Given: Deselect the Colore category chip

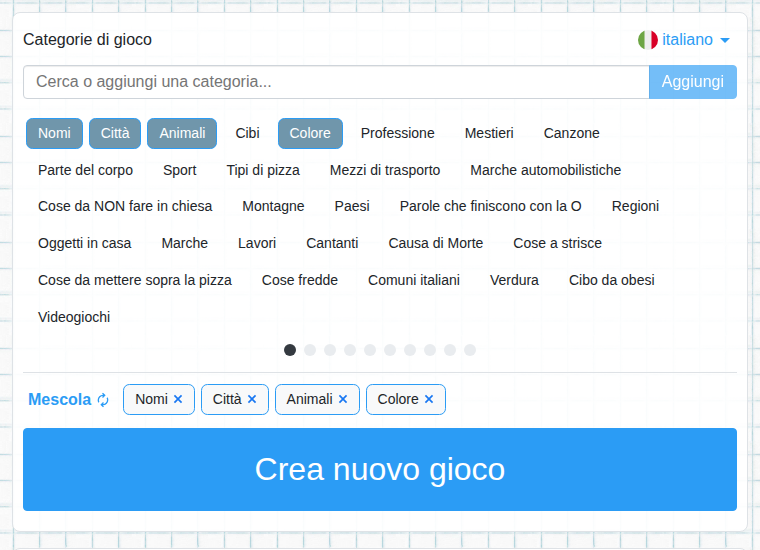Looking at the screenshot, I should (x=310, y=133).
